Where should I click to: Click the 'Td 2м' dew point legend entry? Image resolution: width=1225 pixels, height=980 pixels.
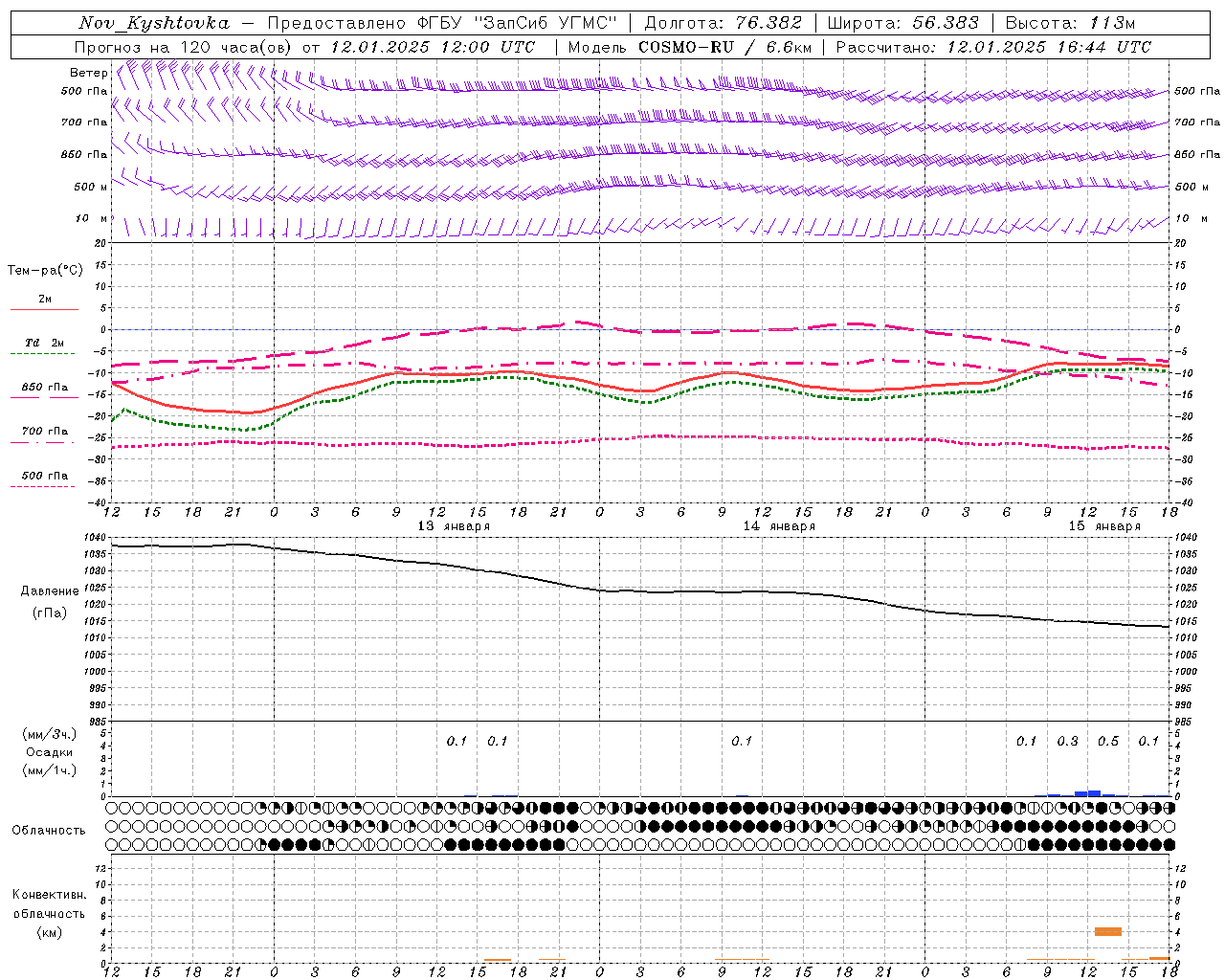coord(44,343)
